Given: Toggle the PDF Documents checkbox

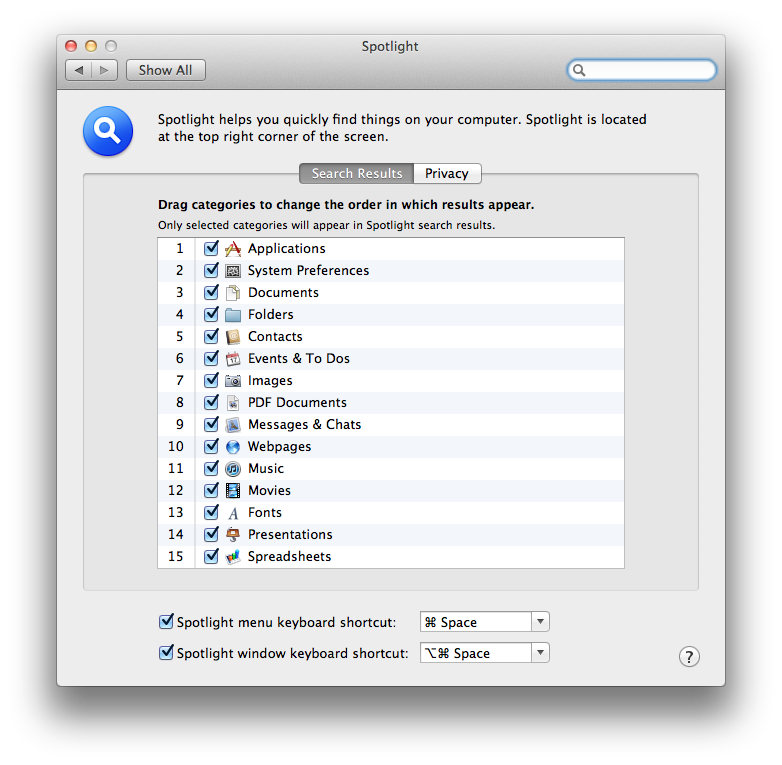Looking at the screenshot, I should 211,402.
